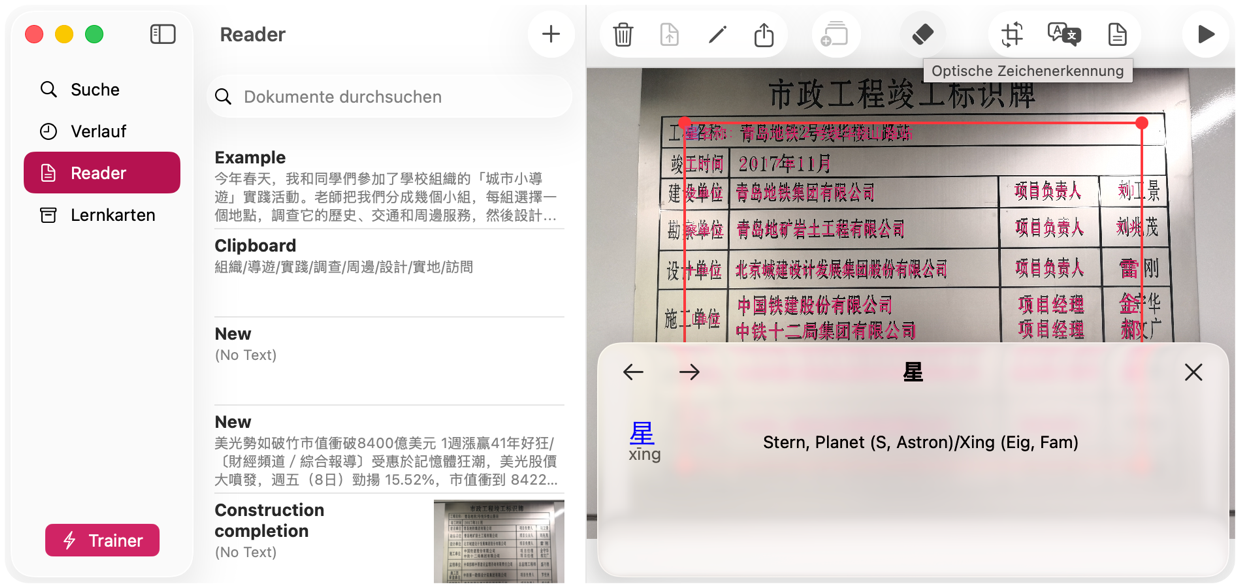This screenshot has height=588, width=1240.
Task: Click the 星 headword in popup title
Action: click(913, 373)
